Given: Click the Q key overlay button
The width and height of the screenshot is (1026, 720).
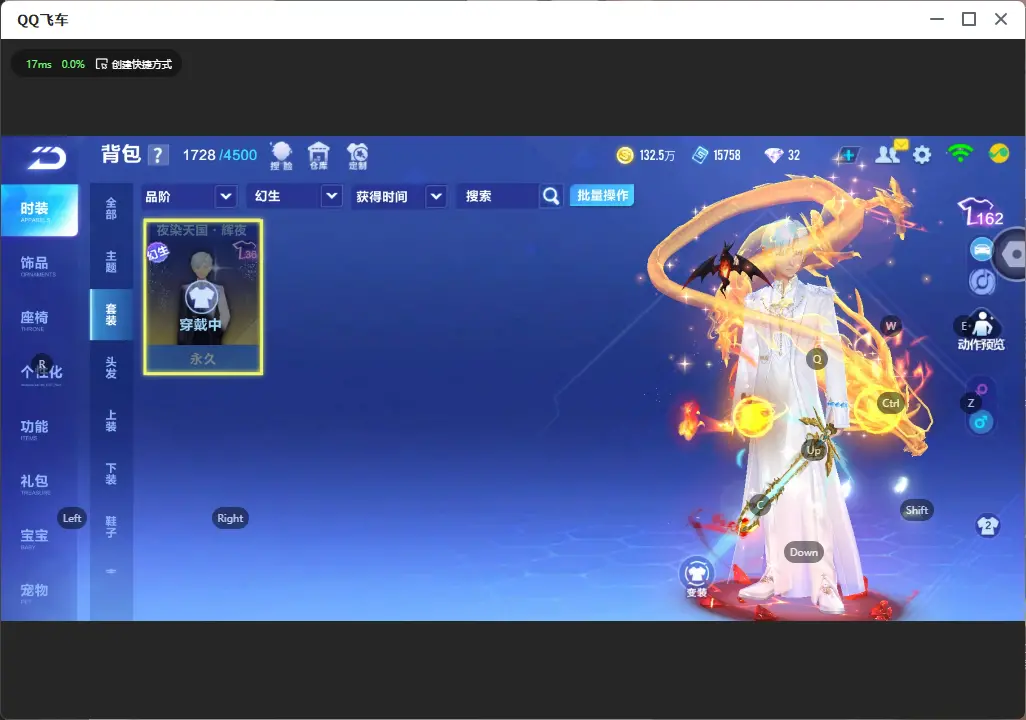Looking at the screenshot, I should click(x=817, y=359).
